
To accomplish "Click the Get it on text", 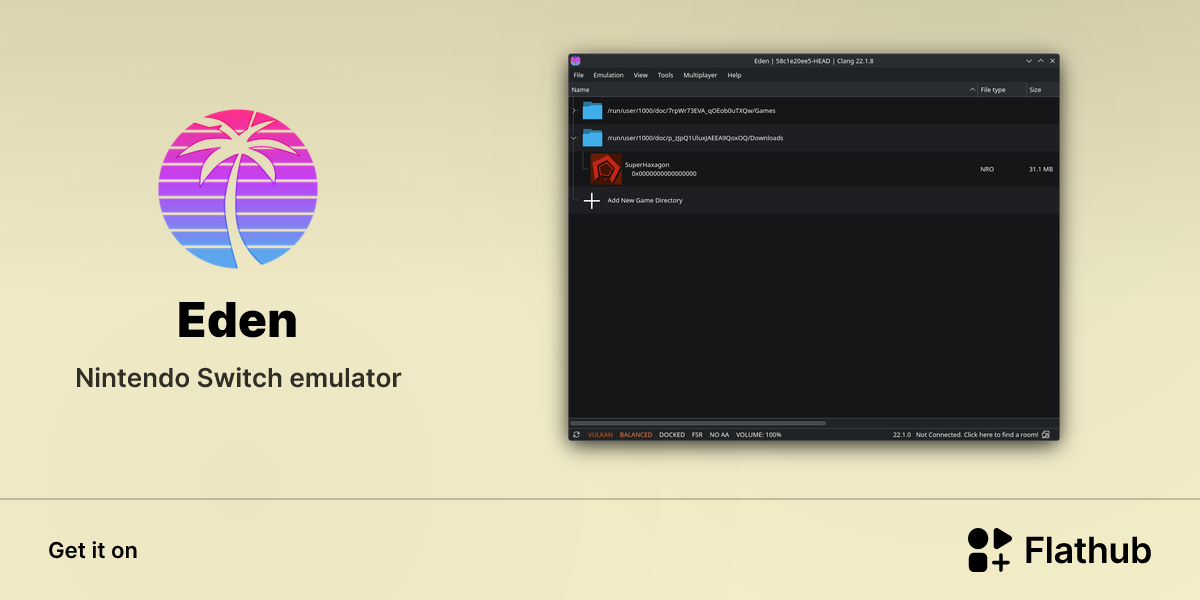I will point(93,550).
